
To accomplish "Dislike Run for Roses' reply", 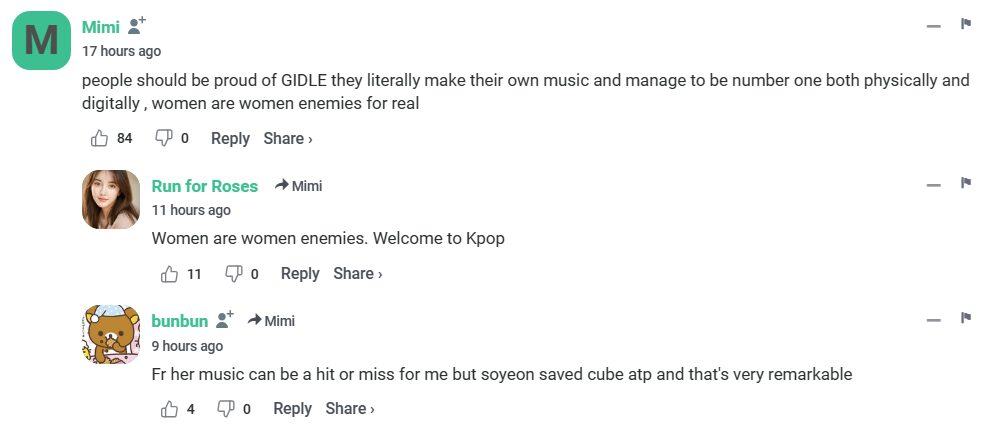I will [x=234, y=273].
